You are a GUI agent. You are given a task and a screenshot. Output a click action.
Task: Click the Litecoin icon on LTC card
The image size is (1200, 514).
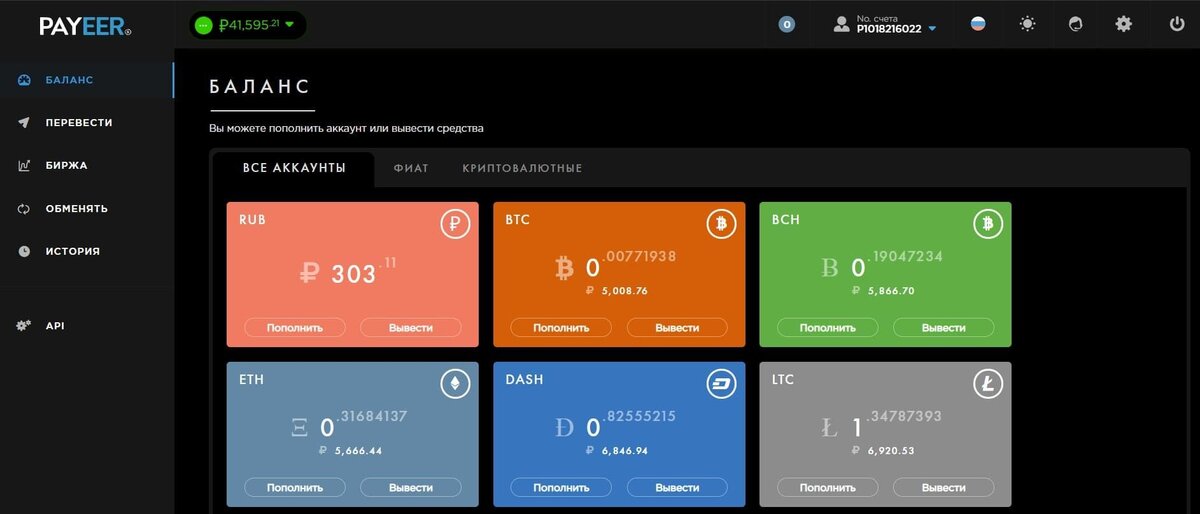pos(988,384)
